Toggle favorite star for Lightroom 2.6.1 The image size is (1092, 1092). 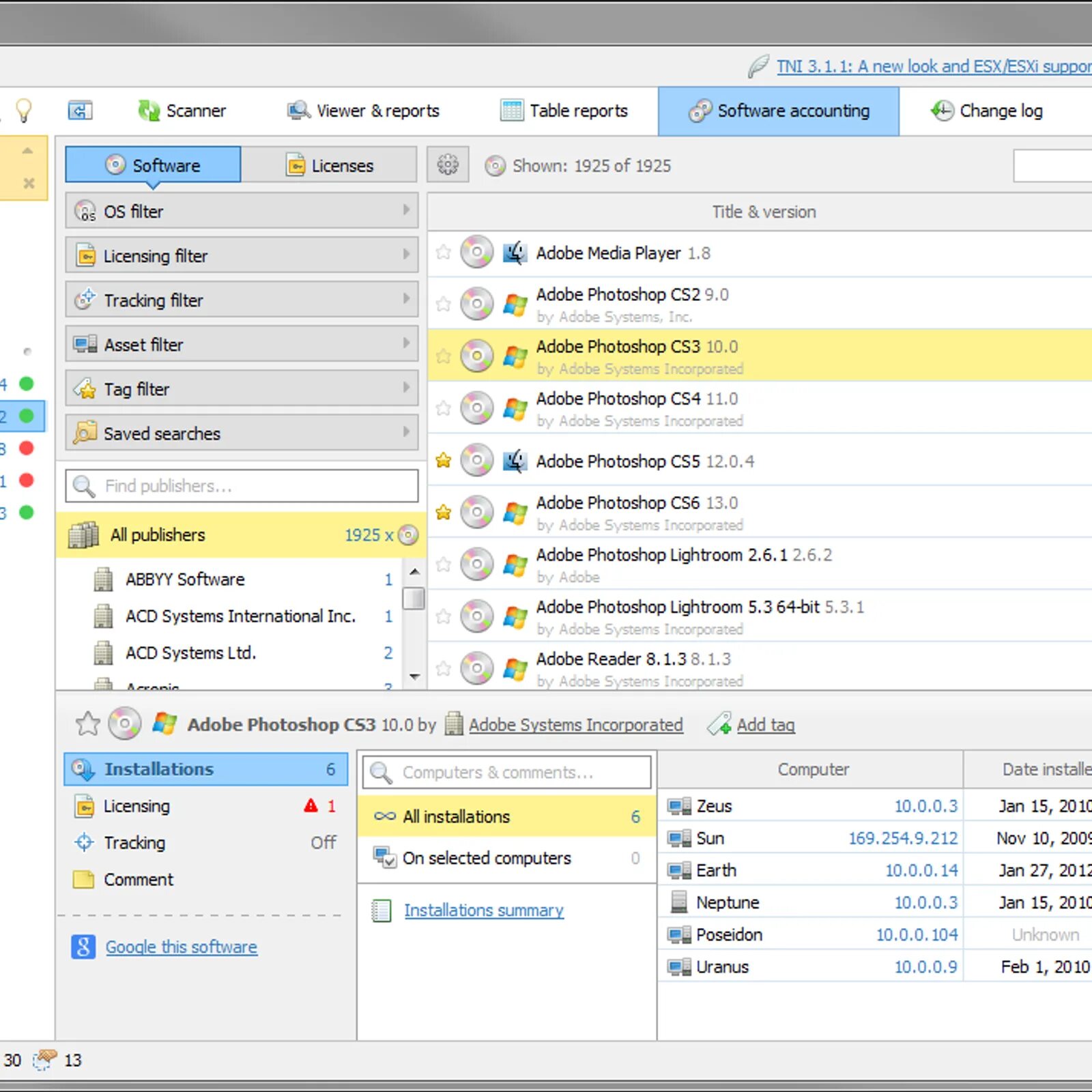pyautogui.click(x=444, y=564)
